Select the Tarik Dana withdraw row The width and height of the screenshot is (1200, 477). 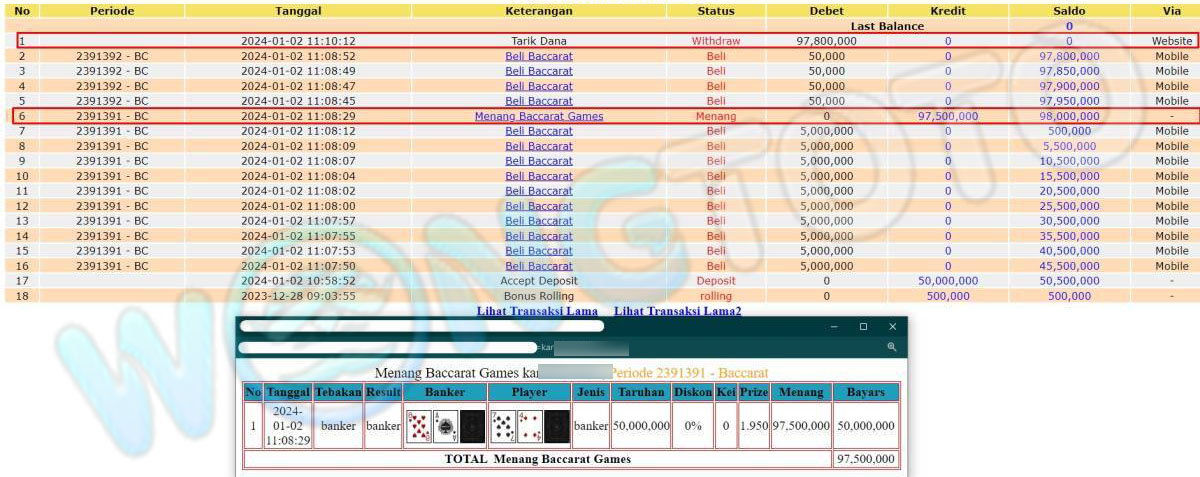tap(539, 41)
